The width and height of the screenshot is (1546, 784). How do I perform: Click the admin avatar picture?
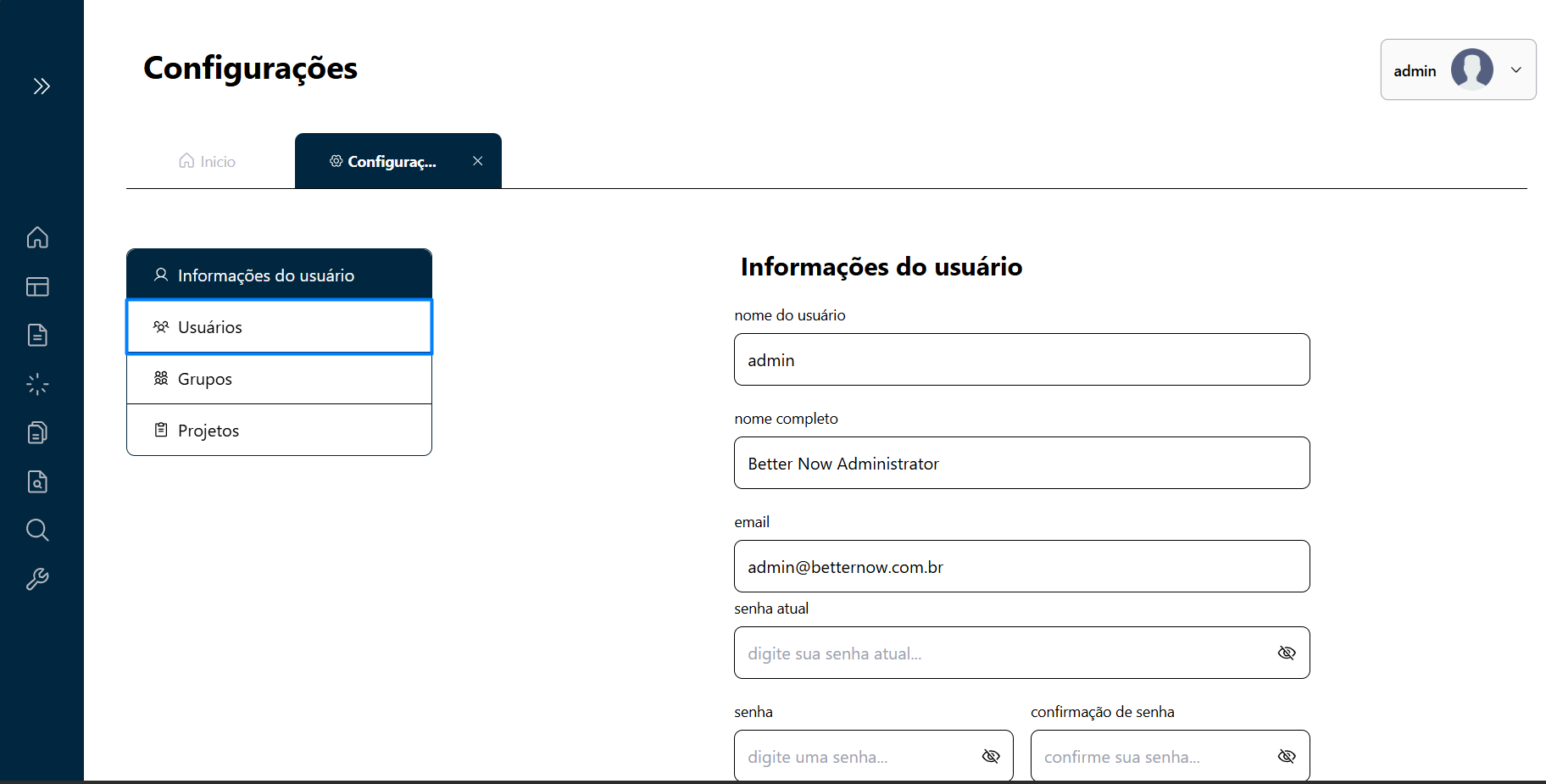pyautogui.click(x=1471, y=70)
